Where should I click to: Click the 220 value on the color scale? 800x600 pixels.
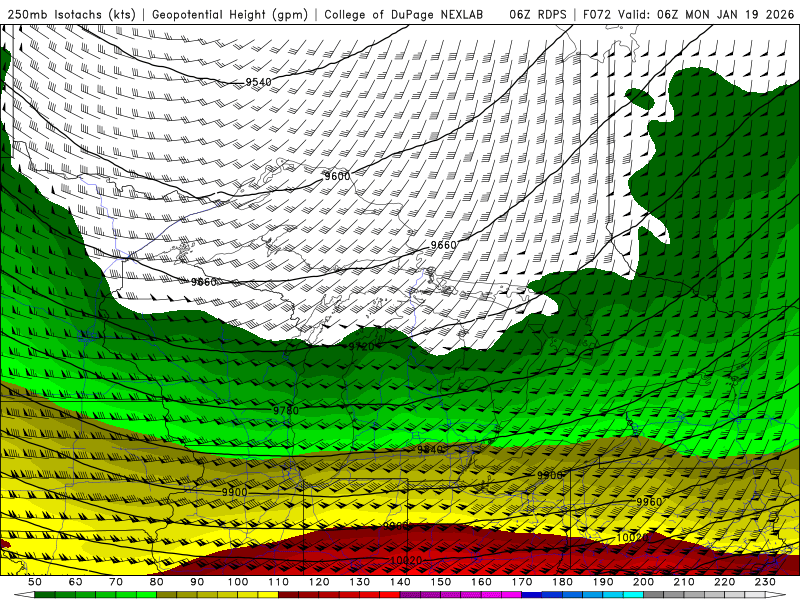click(x=724, y=582)
